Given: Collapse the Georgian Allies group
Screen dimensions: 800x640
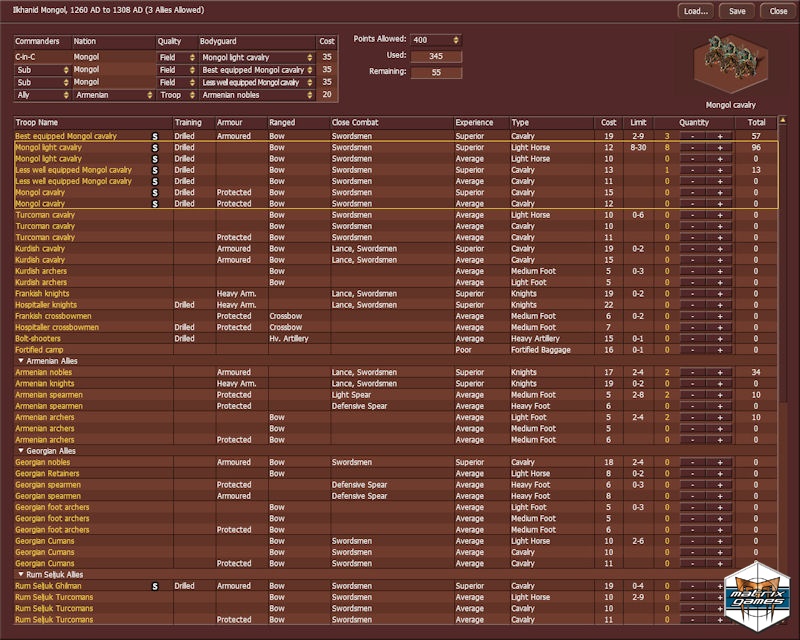Looking at the screenshot, I should [20, 451].
